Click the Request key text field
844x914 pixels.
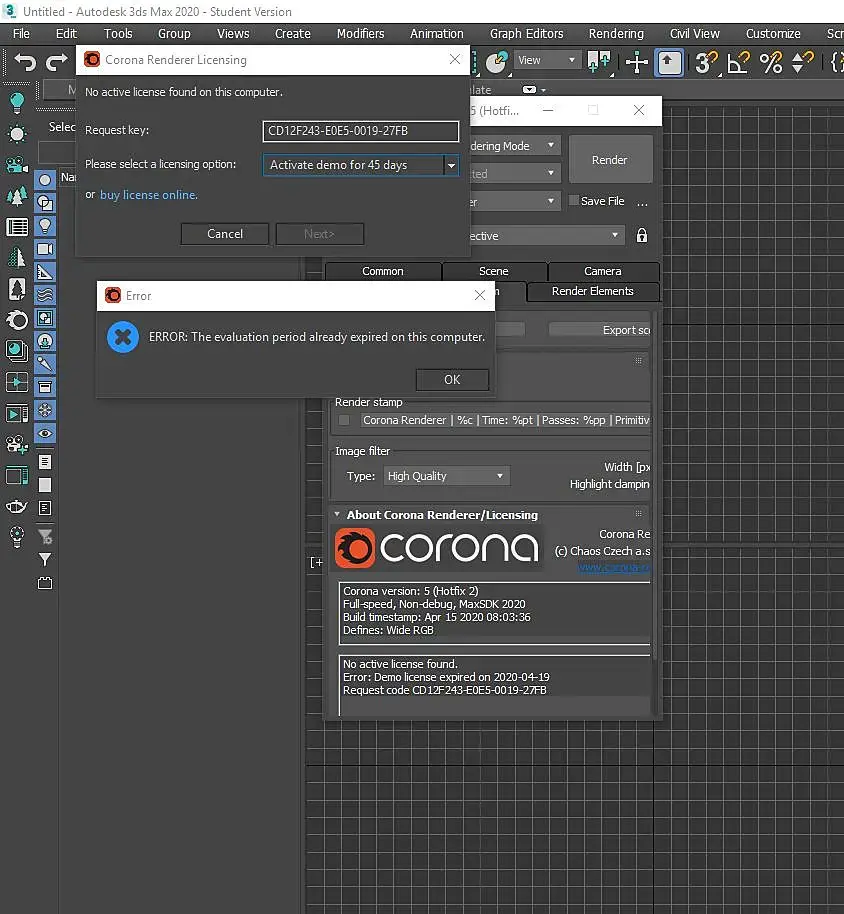pos(360,131)
